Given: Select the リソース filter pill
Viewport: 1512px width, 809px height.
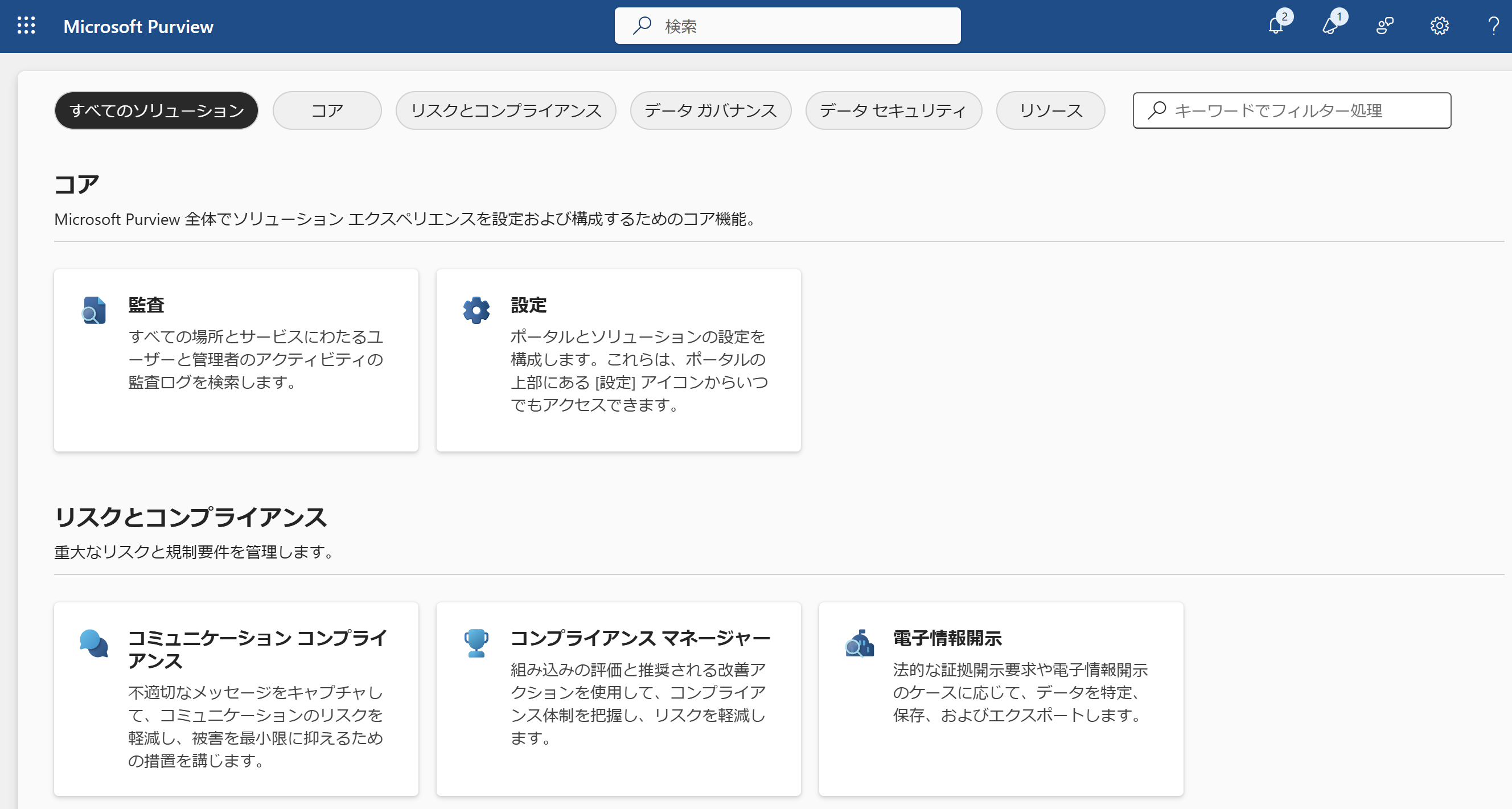Looking at the screenshot, I should click(1050, 110).
